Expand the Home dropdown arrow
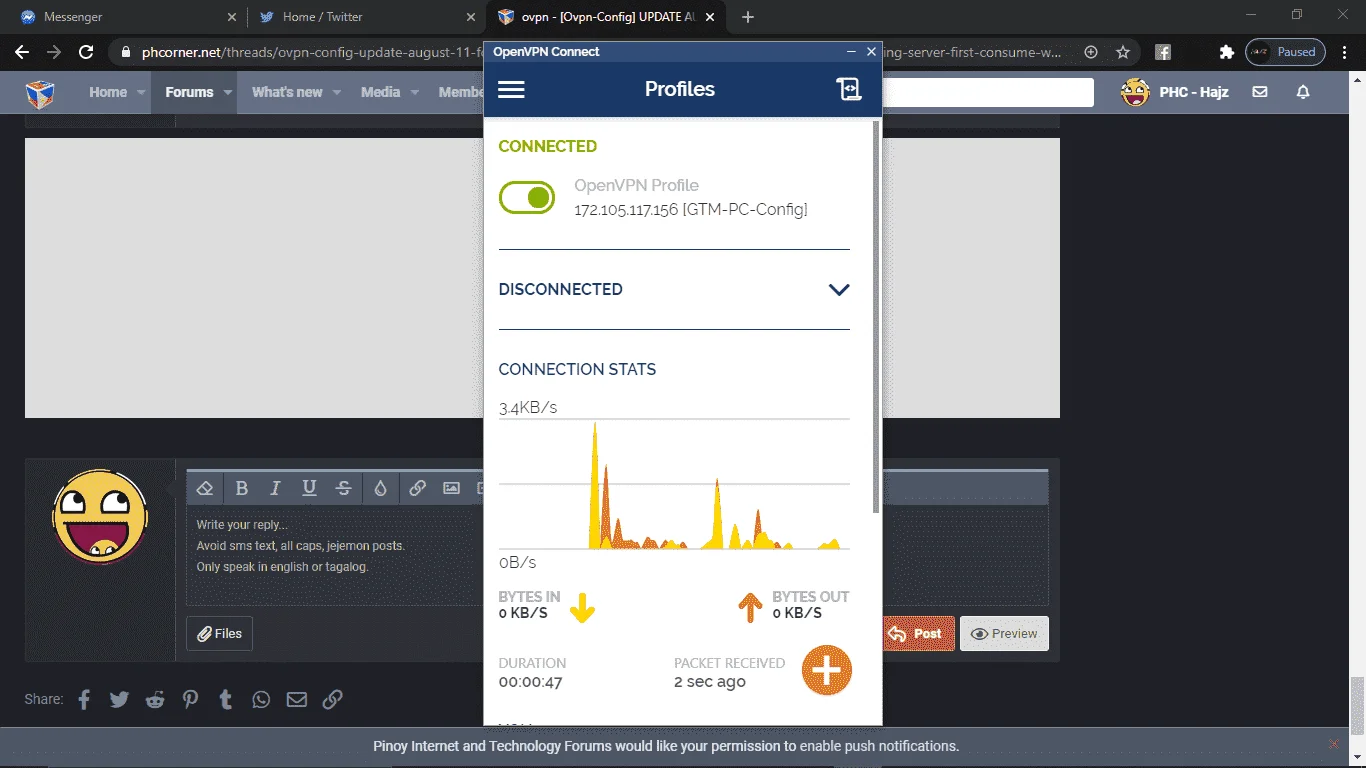The height and width of the screenshot is (768, 1366). (x=142, y=92)
